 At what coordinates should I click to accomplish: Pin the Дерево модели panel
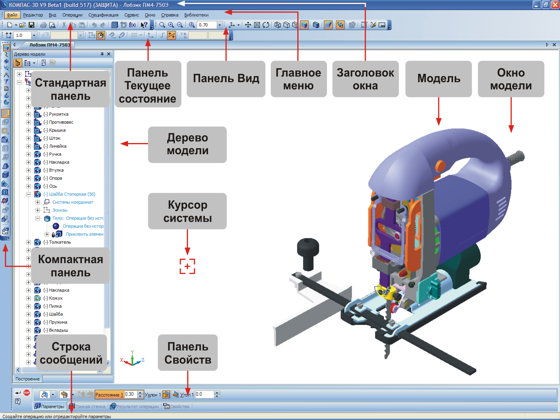coord(102,54)
